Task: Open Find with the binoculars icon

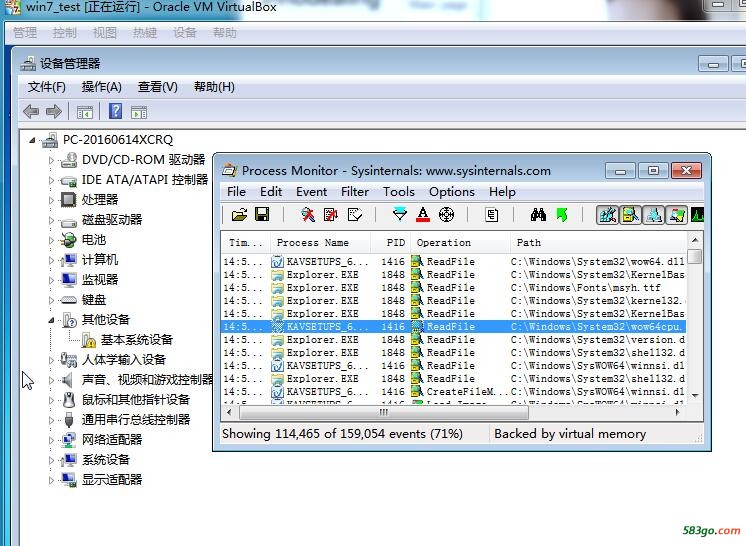Action: click(x=538, y=215)
